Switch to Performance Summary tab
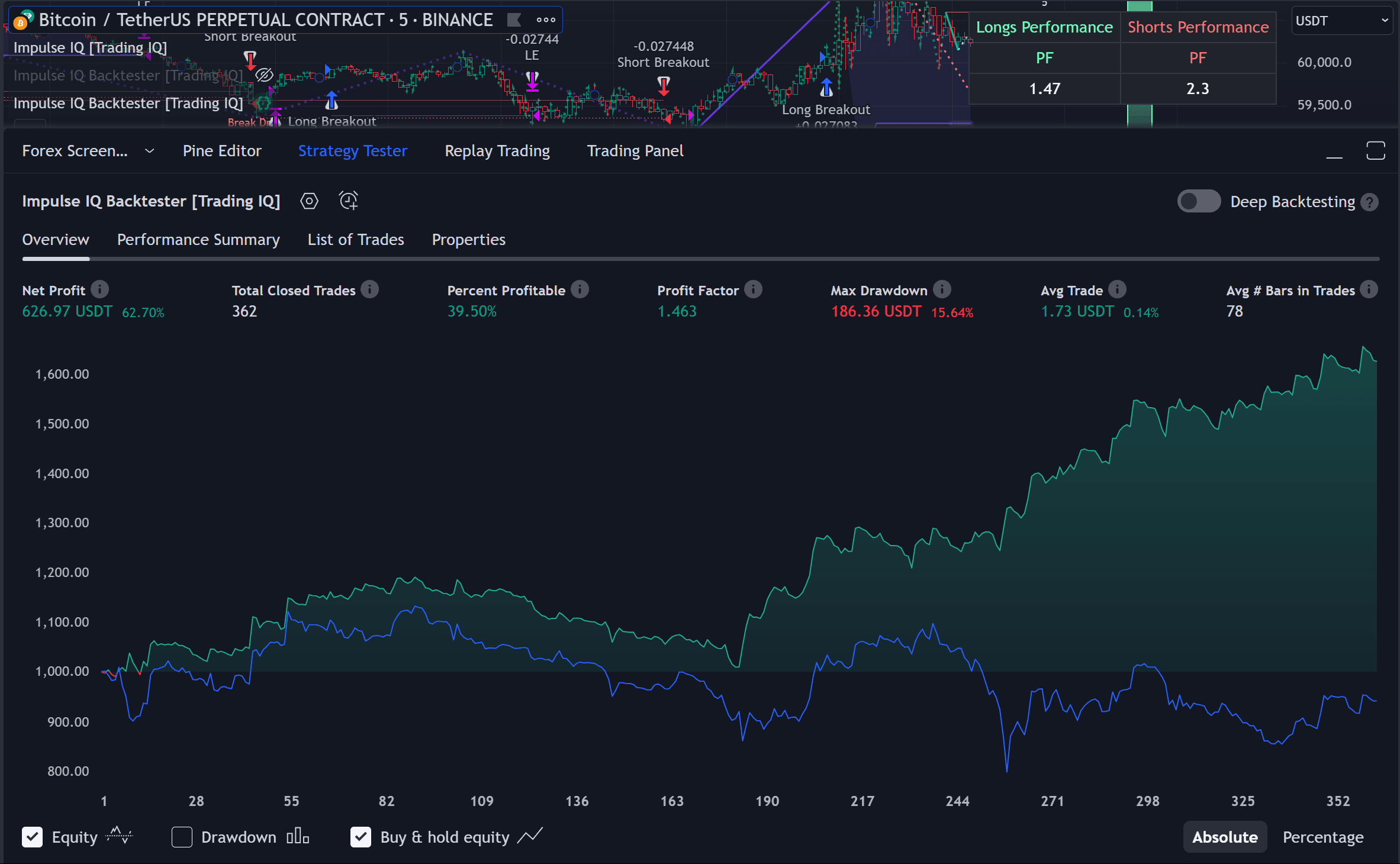Screen dimensions: 1400x864 (198, 240)
